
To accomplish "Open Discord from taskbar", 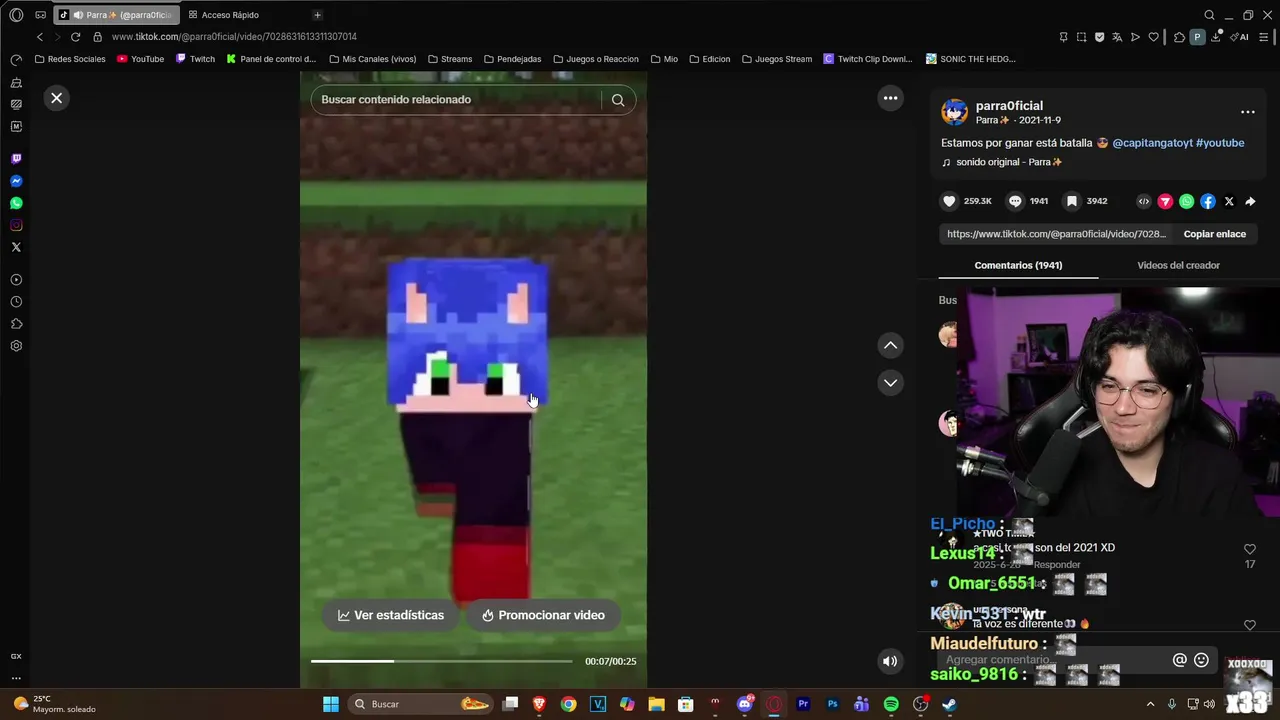I will (744, 704).
